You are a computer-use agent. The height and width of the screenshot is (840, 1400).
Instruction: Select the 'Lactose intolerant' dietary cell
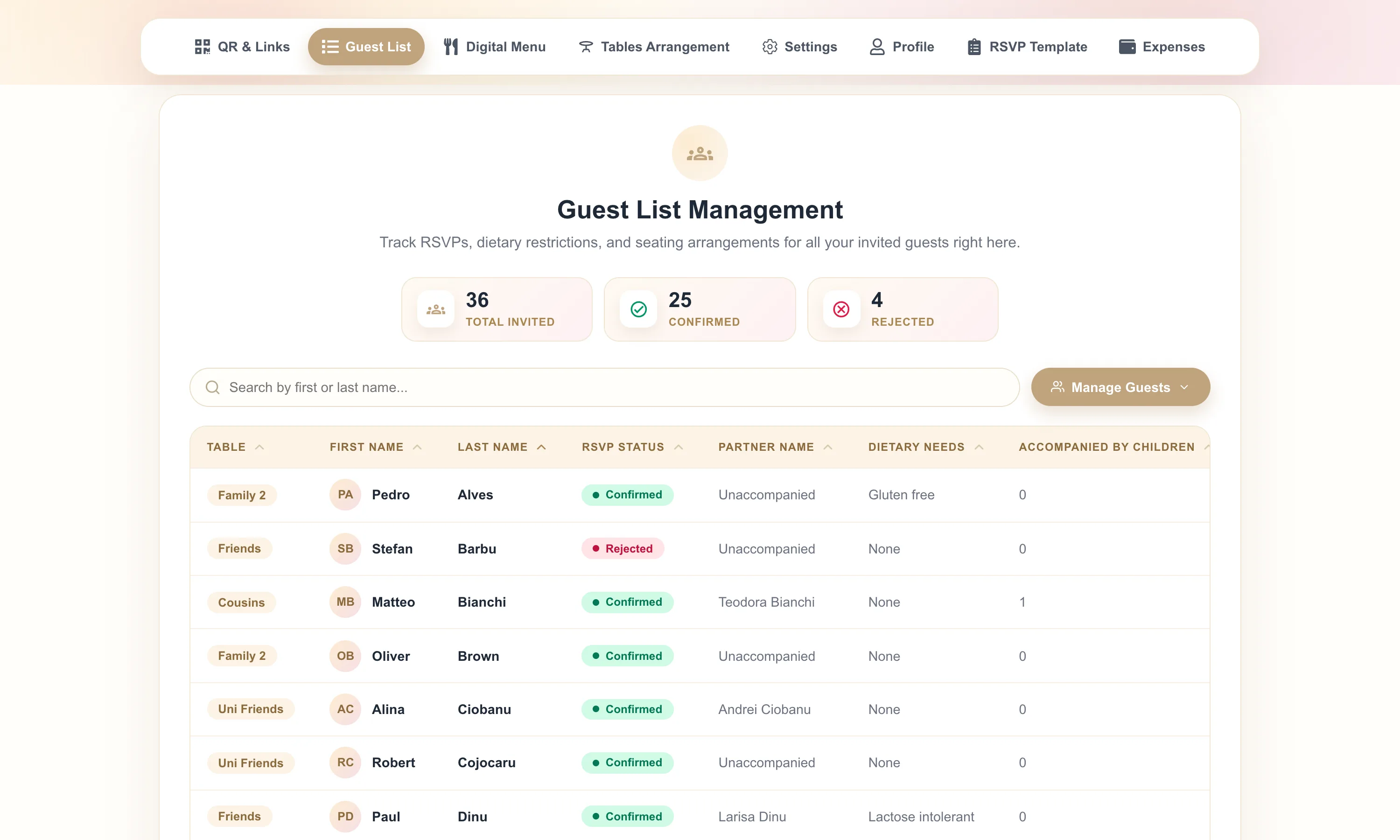coord(921,816)
